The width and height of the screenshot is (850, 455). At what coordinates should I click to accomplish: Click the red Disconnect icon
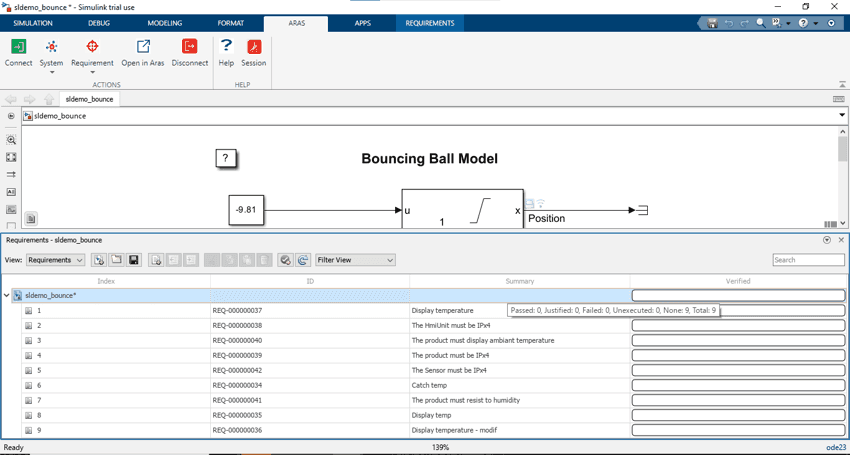click(x=190, y=47)
